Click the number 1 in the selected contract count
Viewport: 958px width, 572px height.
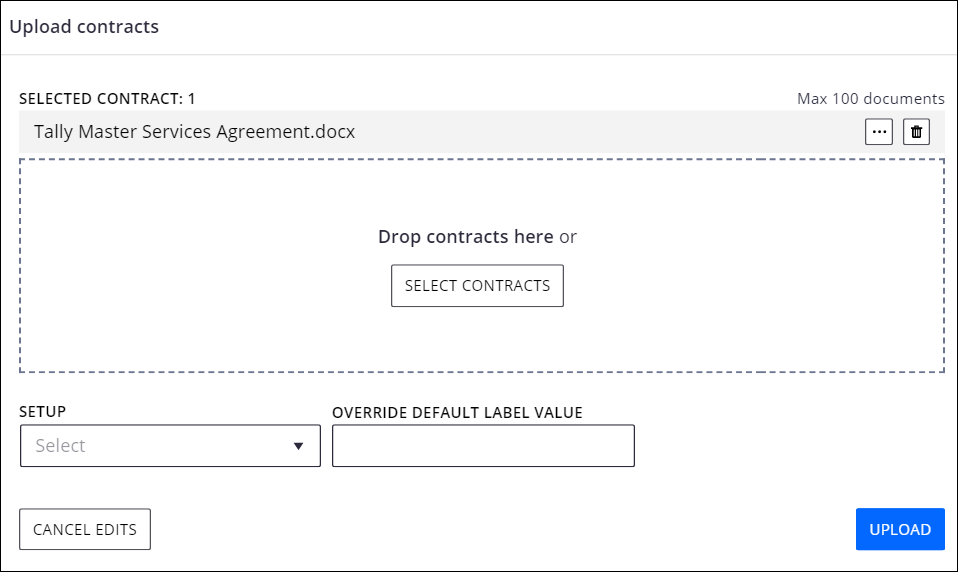click(191, 99)
